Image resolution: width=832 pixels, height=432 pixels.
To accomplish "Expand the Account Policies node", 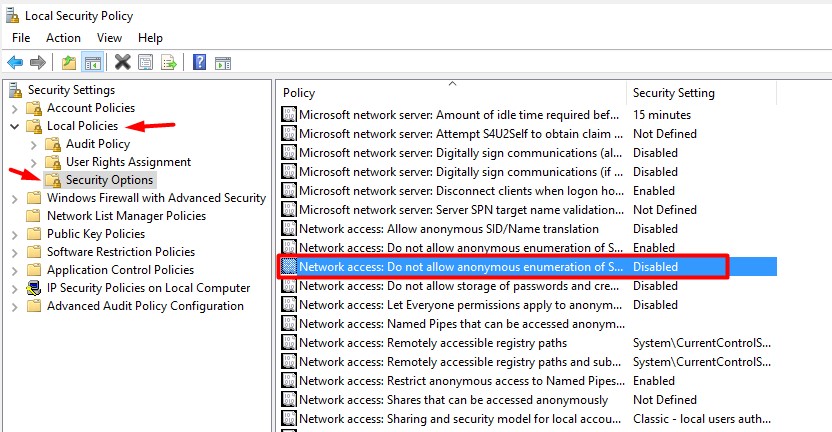I will click(x=14, y=108).
